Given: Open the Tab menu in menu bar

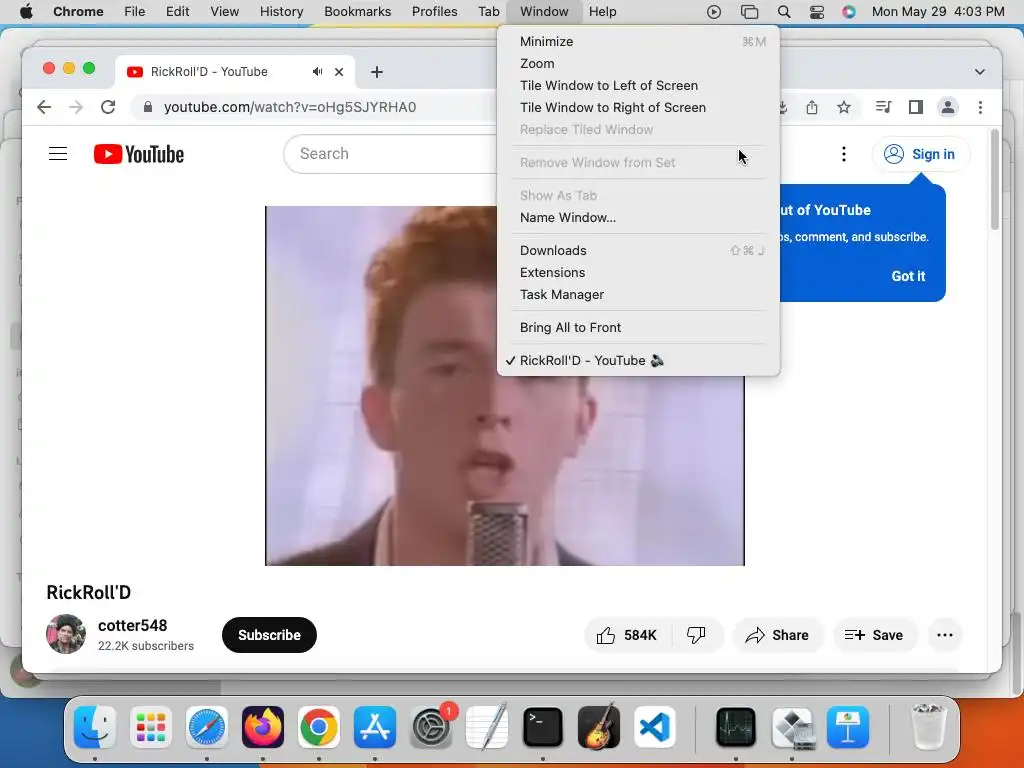Looking at the screenshot, I should click(488, 12).
